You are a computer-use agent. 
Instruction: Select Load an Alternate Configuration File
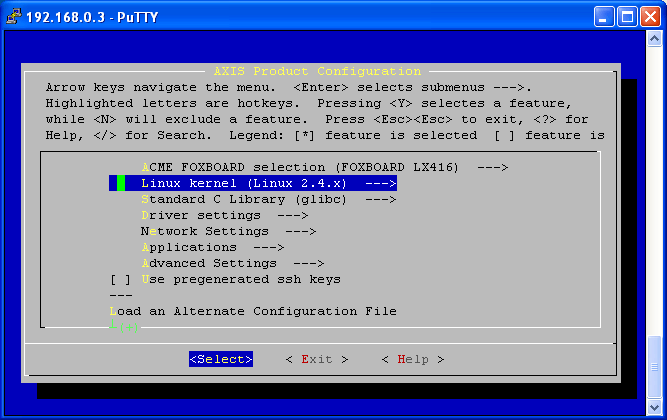coord(253,311)
